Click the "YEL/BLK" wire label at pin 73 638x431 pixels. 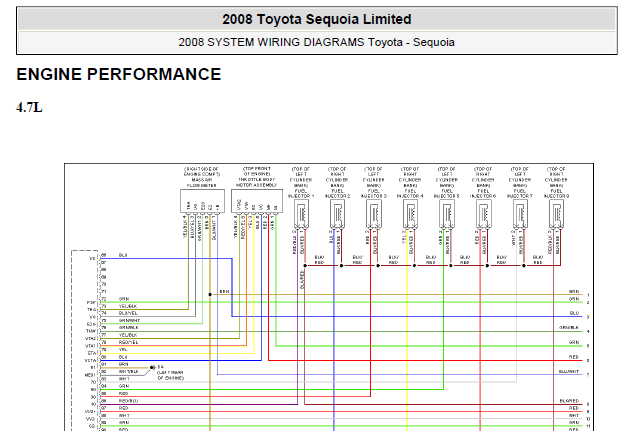point(128,306)
